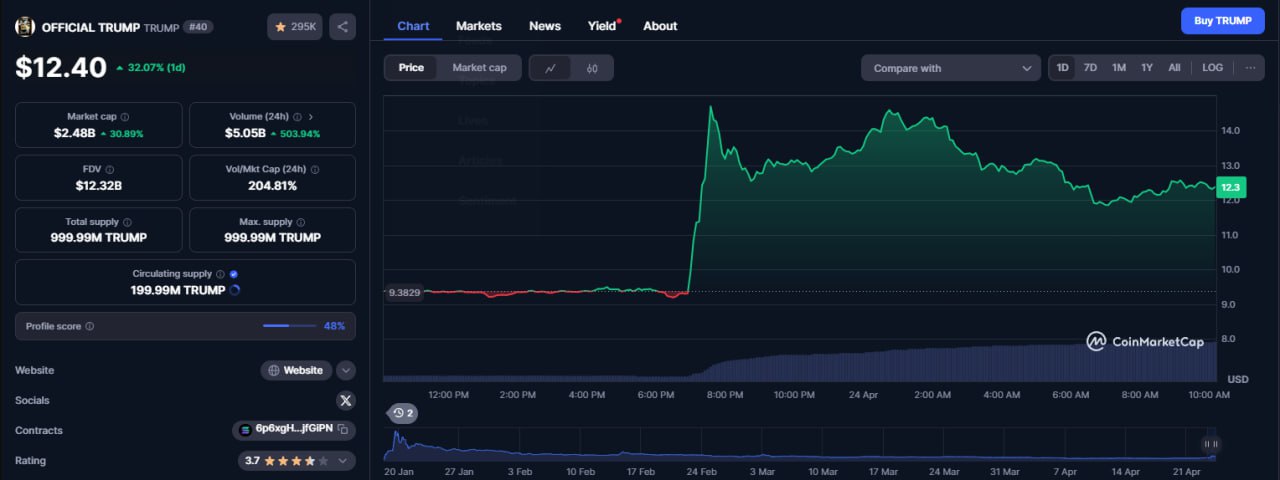Click the Profile score progress bar
The width and height of the screenshot is (1280, 480).
(x=289, y=326)
